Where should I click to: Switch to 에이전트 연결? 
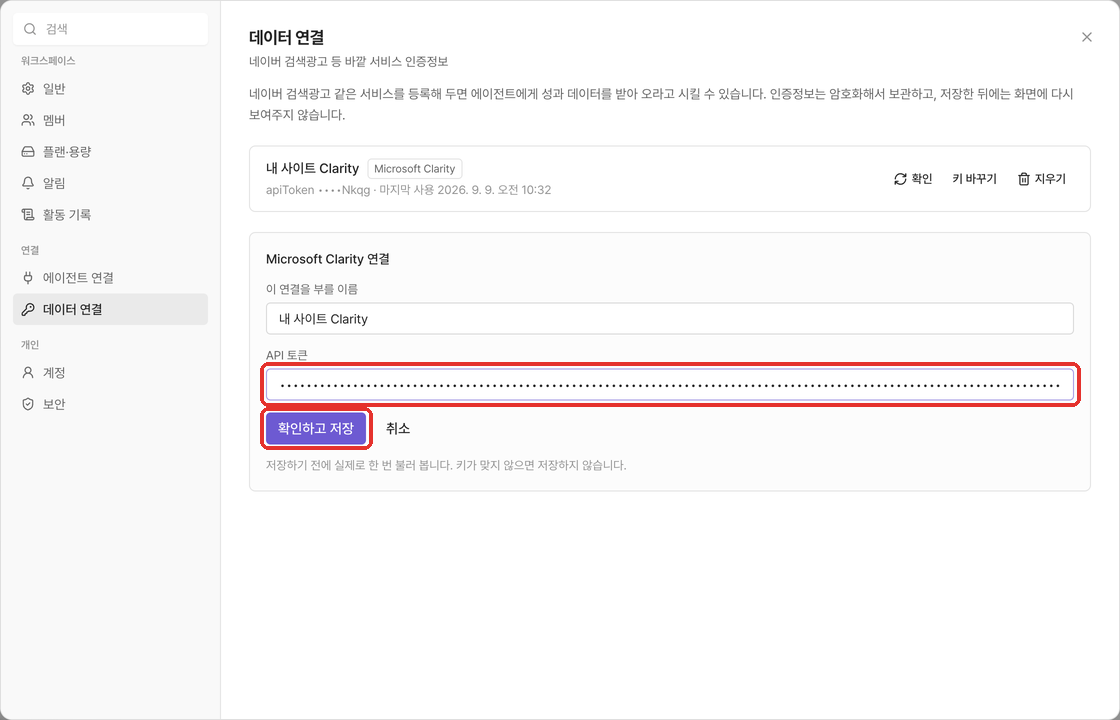point(111,278)
